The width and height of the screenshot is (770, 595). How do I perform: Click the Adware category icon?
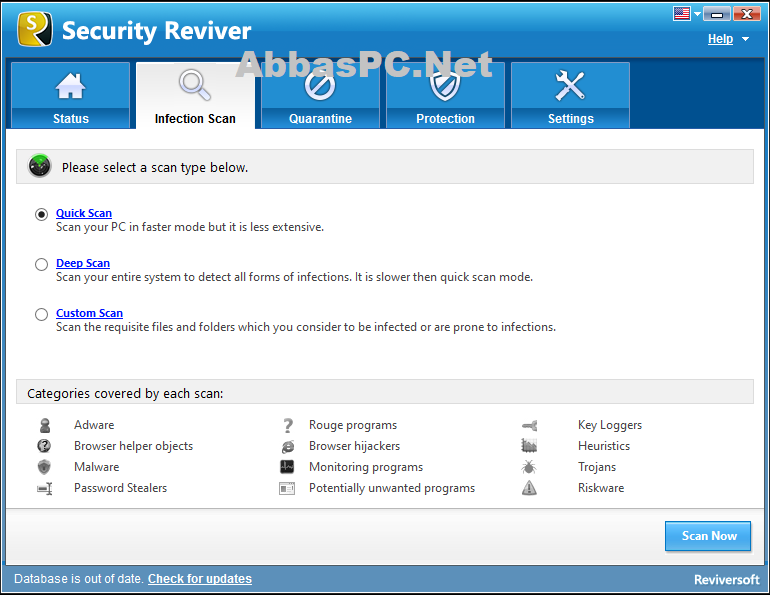tap(45, 425)
